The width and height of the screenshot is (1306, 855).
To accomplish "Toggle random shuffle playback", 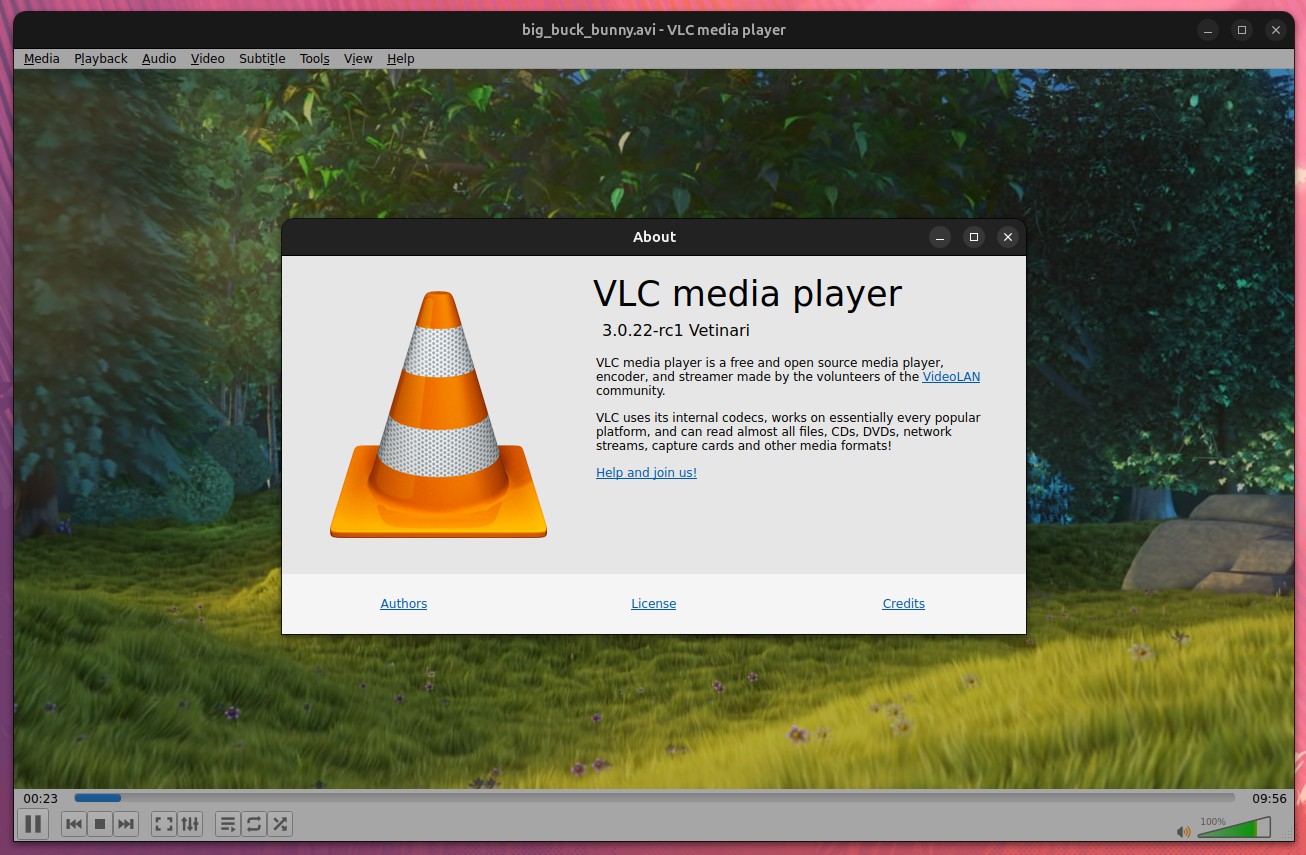I will tap(280, 824).
